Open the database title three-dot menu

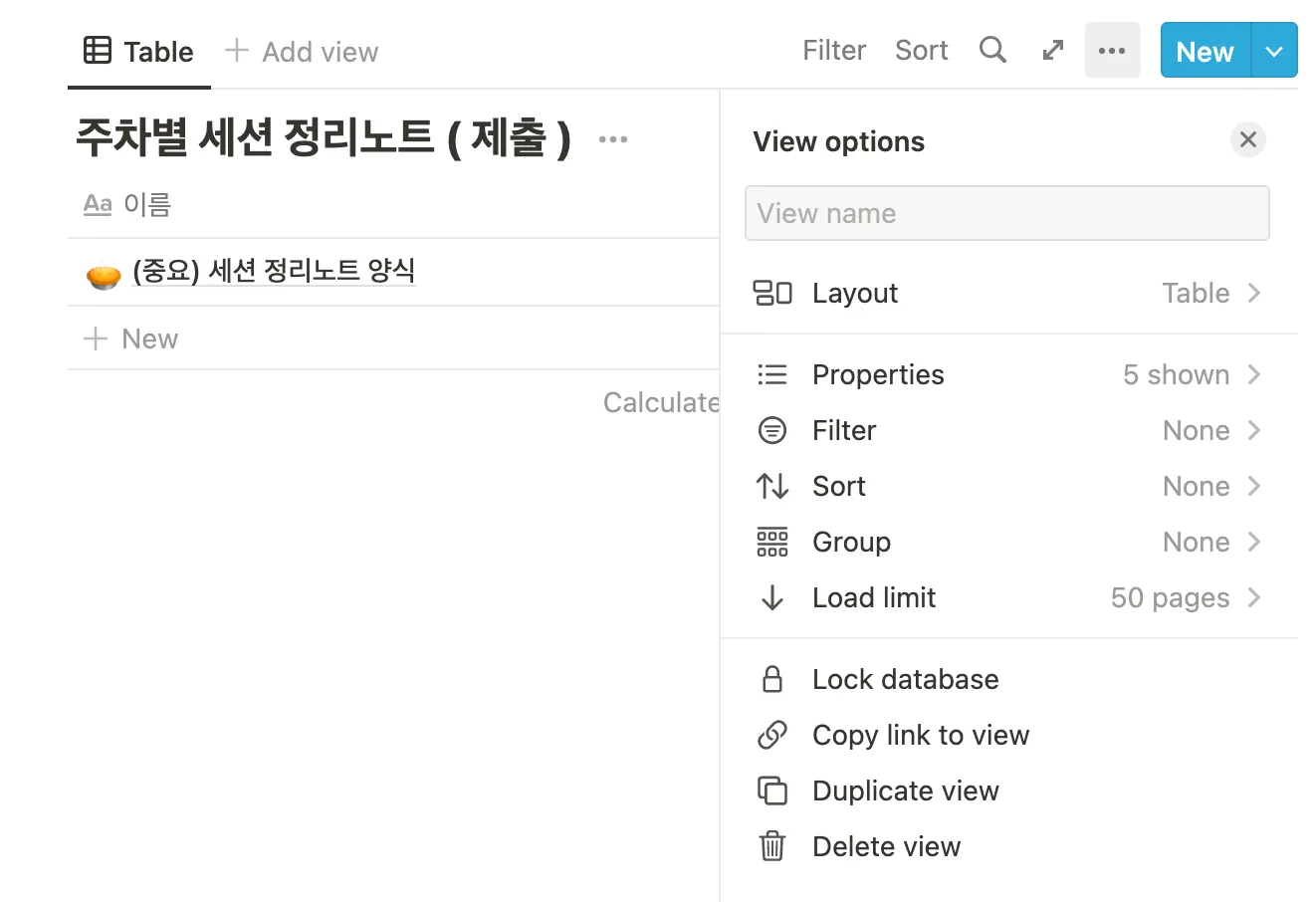tap(613, 139)
